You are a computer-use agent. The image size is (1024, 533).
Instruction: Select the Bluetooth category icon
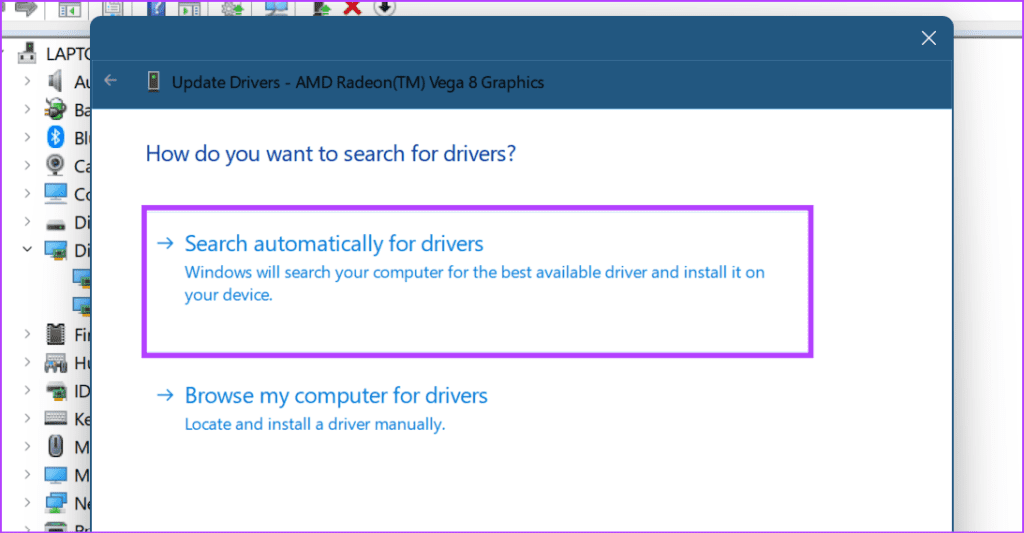click(56, 137)
